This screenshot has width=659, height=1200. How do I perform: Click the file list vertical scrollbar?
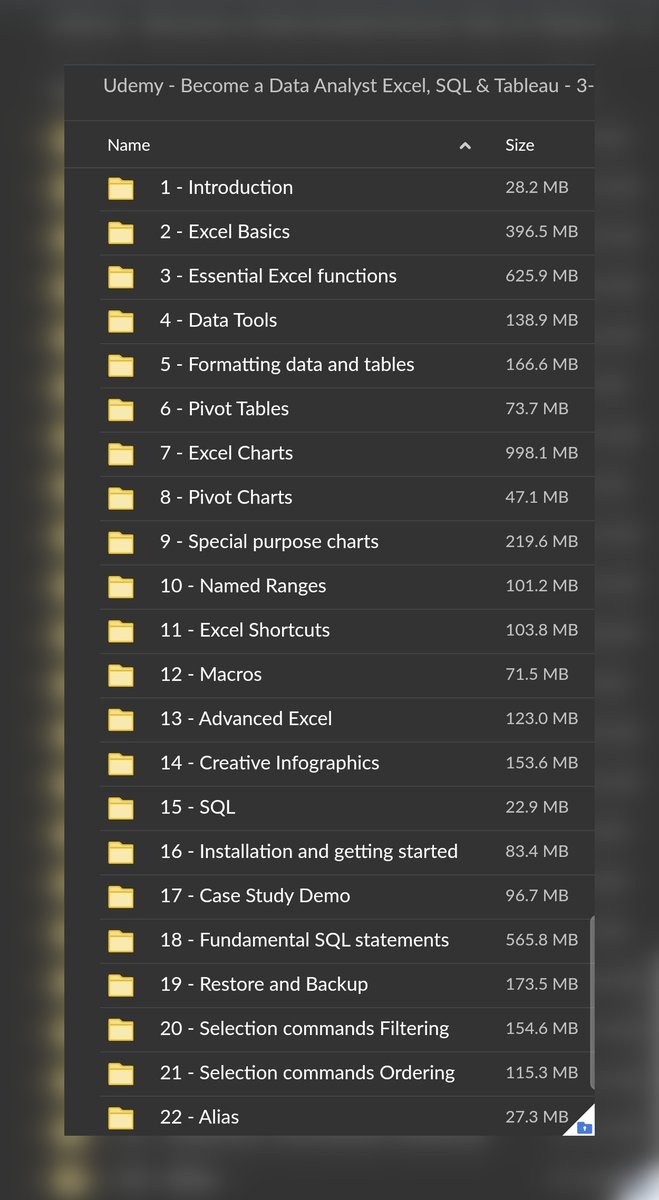[x=592, y=1002]
